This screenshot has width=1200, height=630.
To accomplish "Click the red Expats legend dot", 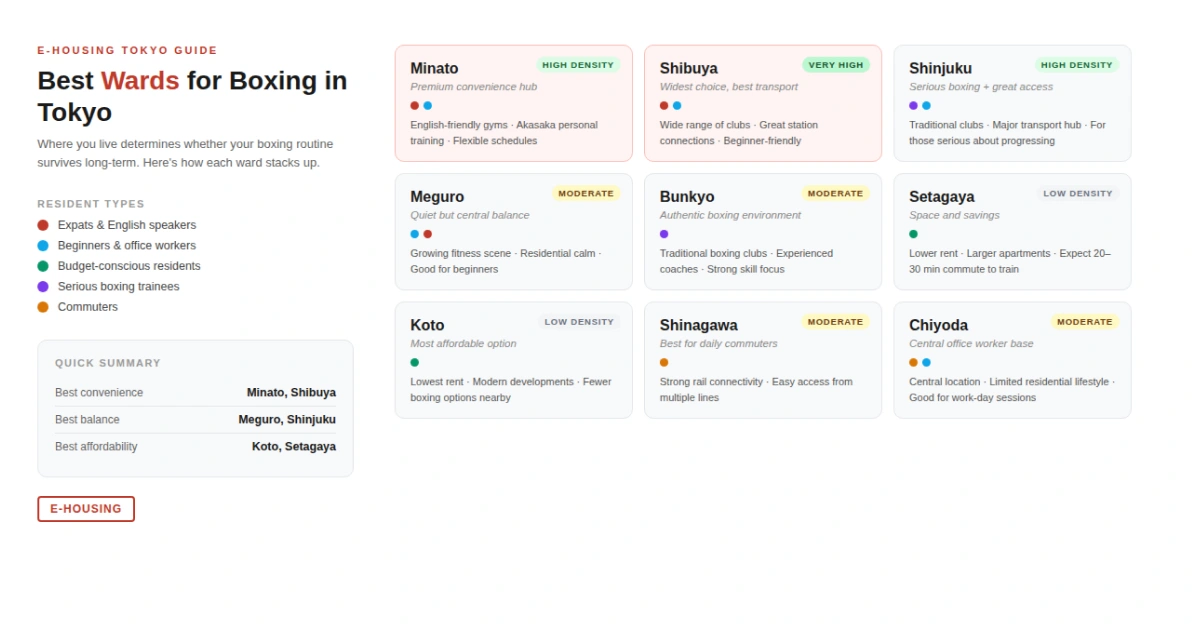I will tap(43, 225).
